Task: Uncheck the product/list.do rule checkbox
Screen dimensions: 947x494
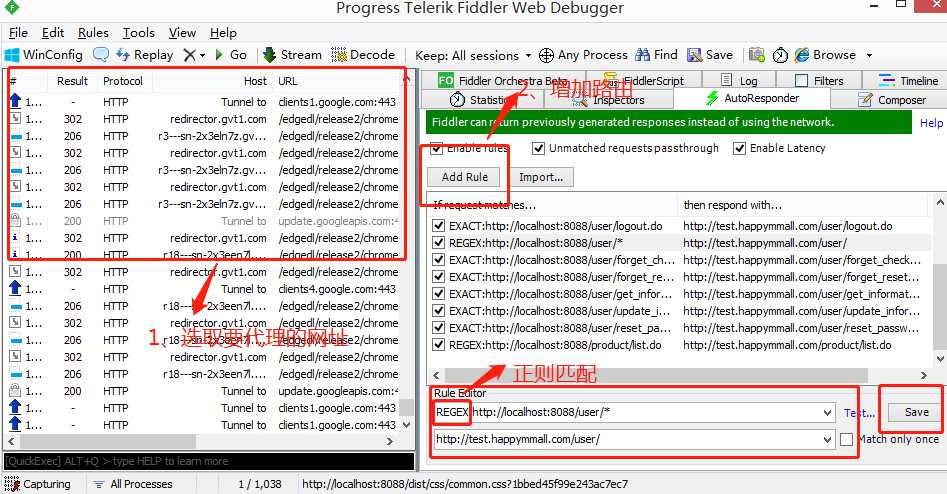Action: [x=438, y=345]
